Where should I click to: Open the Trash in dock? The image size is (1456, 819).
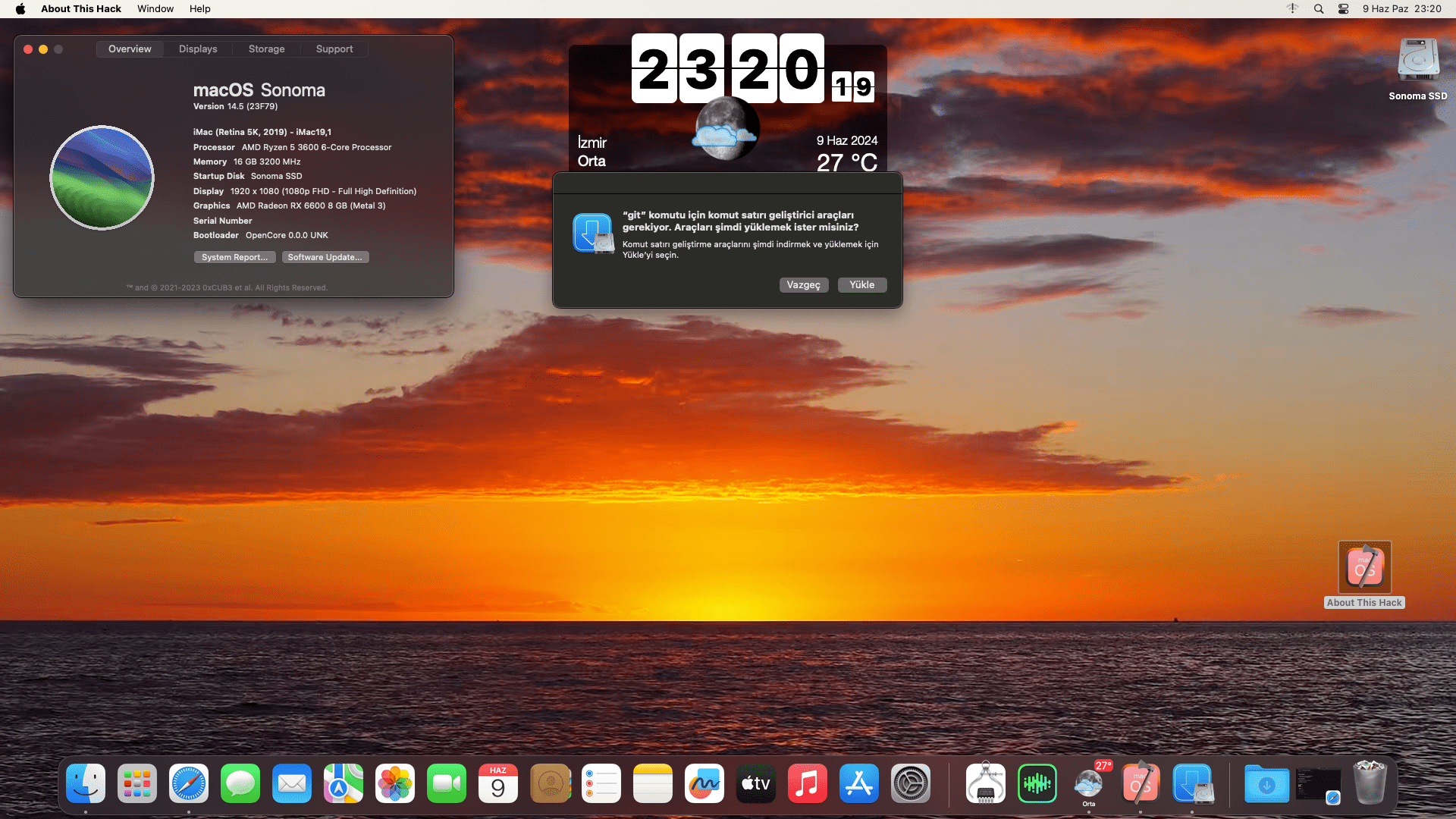coord(1370,783)
